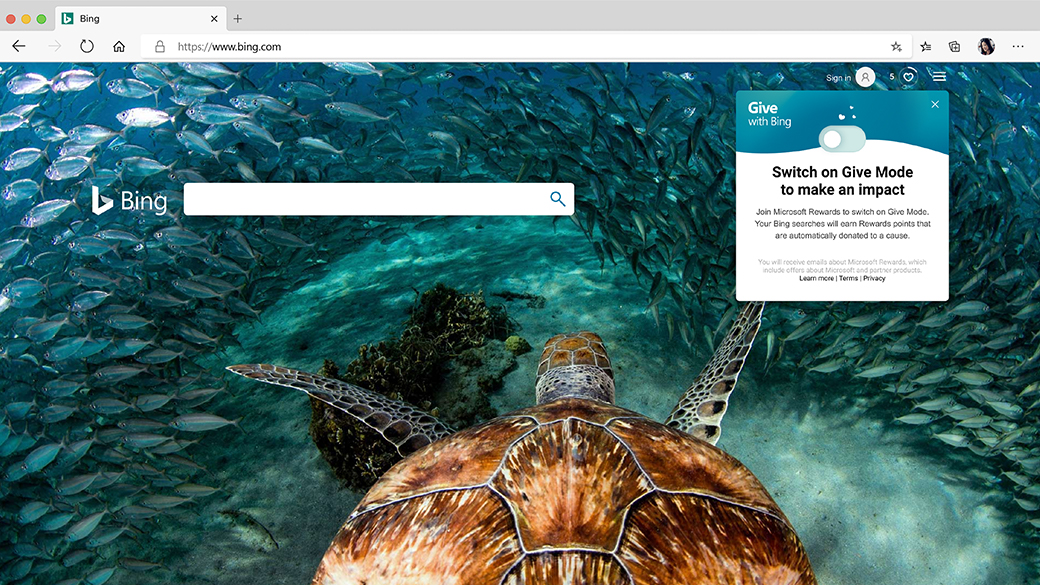Close the Bing tab
Image resolution: width=1040 pixels, height=585 pixels.
214,19
